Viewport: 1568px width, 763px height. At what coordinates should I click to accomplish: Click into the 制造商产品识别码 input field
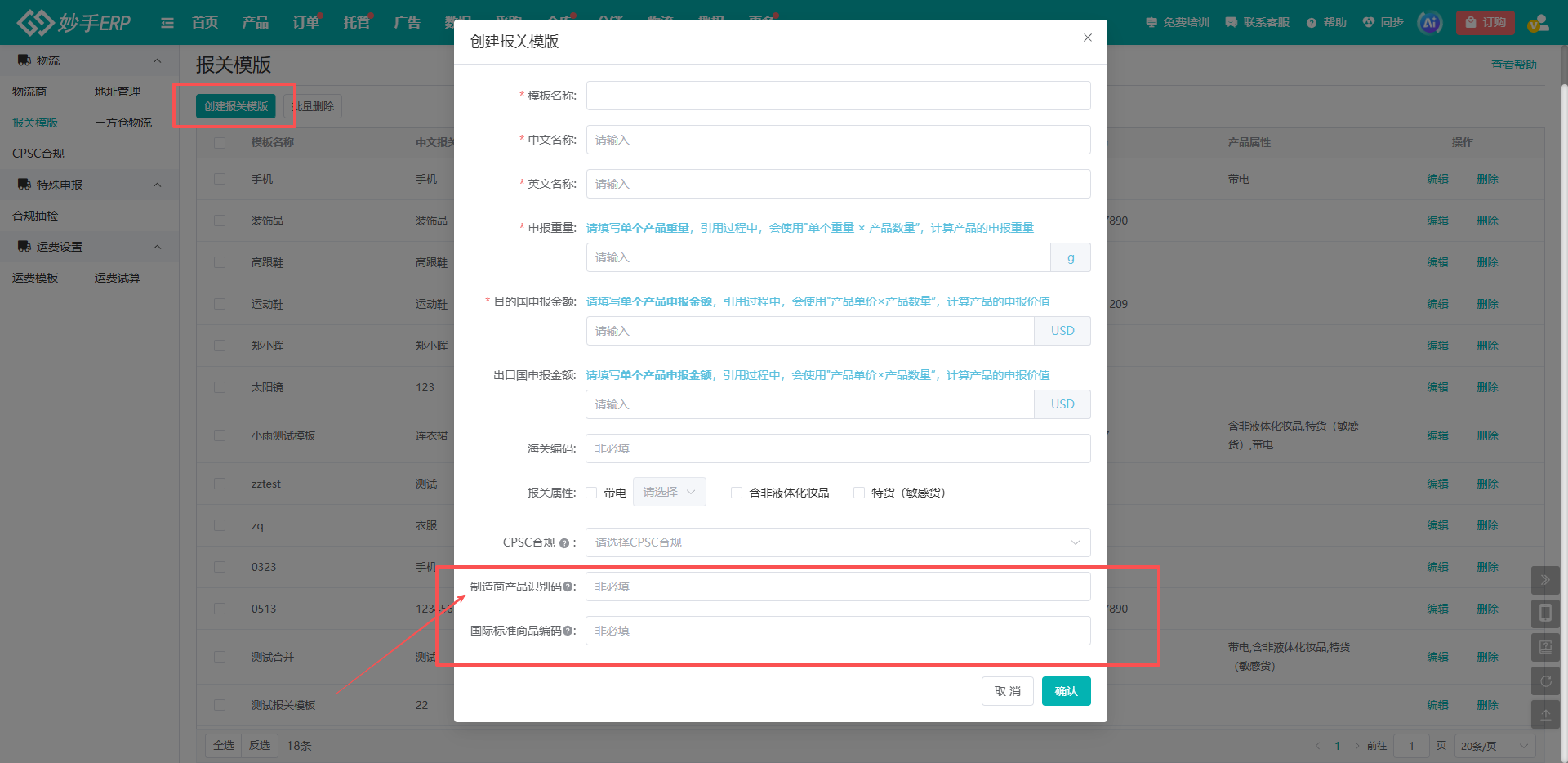point(838,587)
